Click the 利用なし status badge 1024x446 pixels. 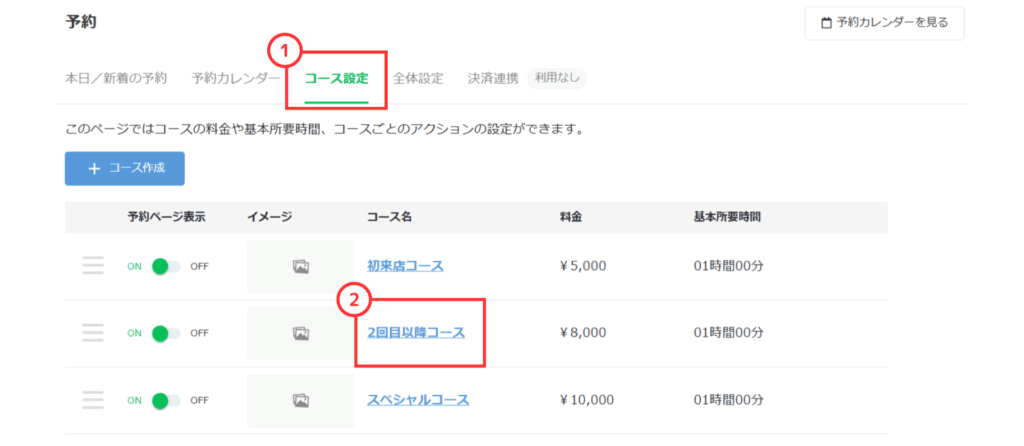(557, 78)
